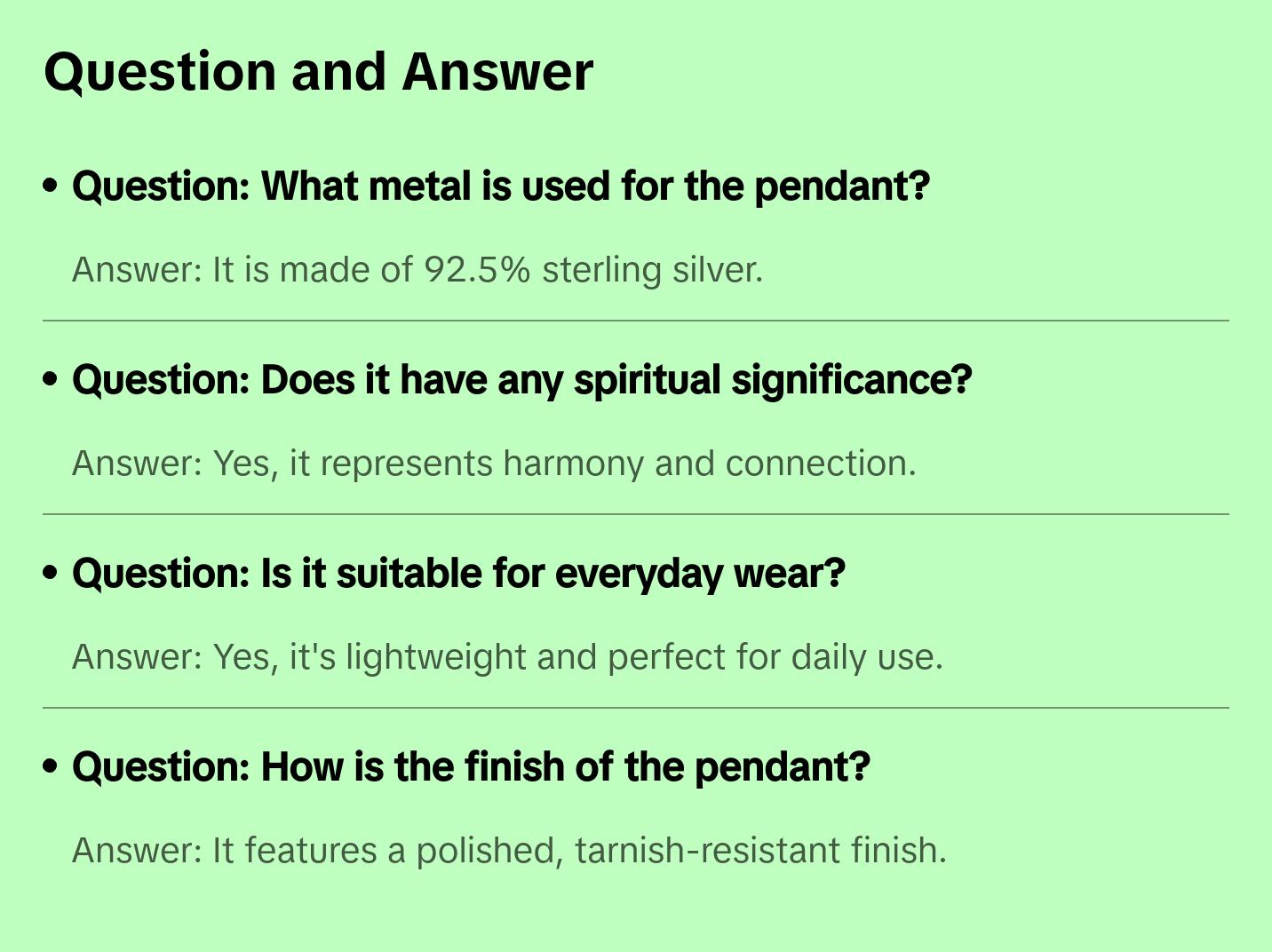Image resolution: width=1272 pixels, height=952 pixels.
Task: Click the bullet beside the pendant finish question
Action: [x=51, y=767]
